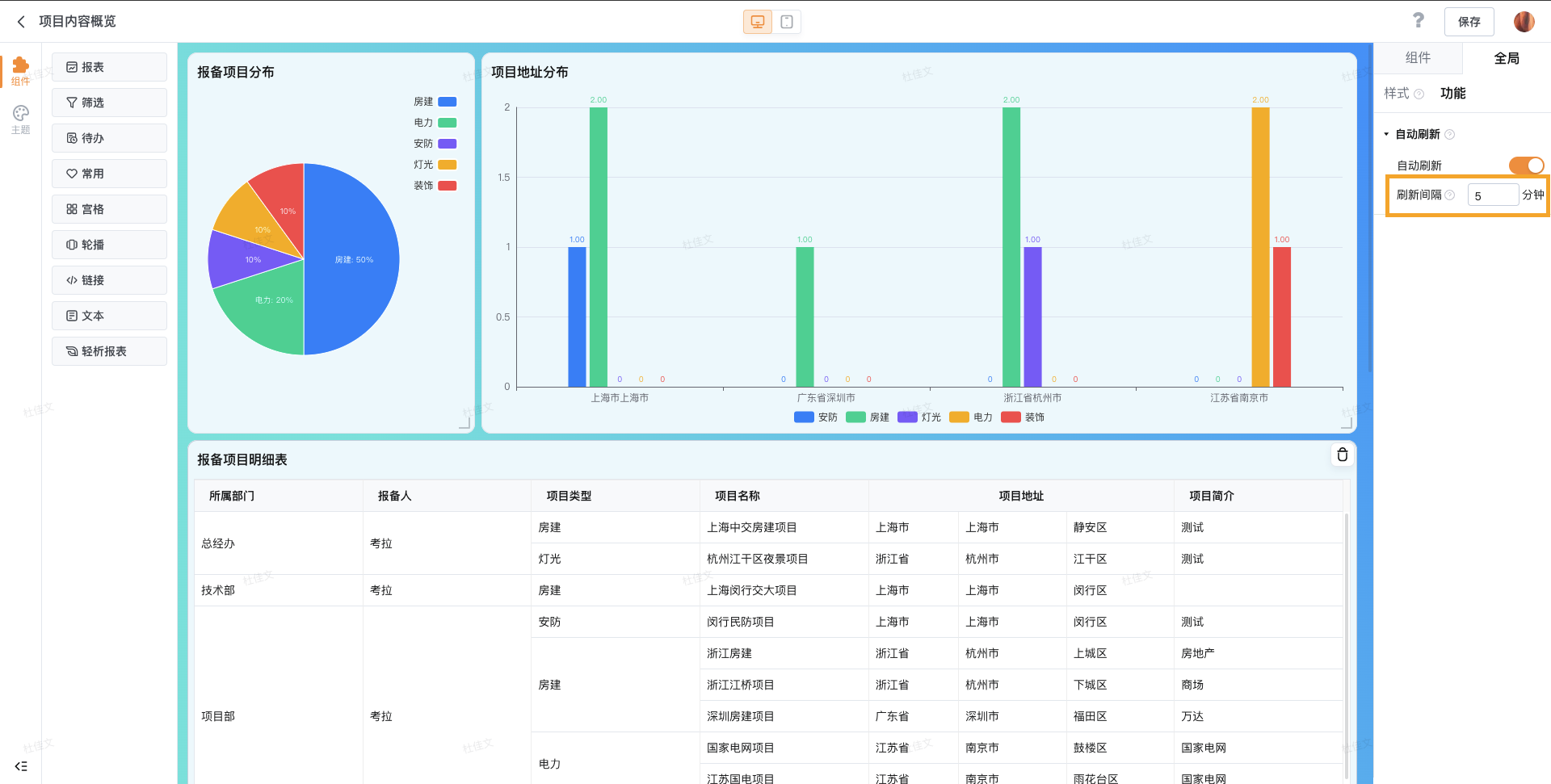Toggle 房建 in pie chart legend
1551x784 pixels.
point(435,102)
